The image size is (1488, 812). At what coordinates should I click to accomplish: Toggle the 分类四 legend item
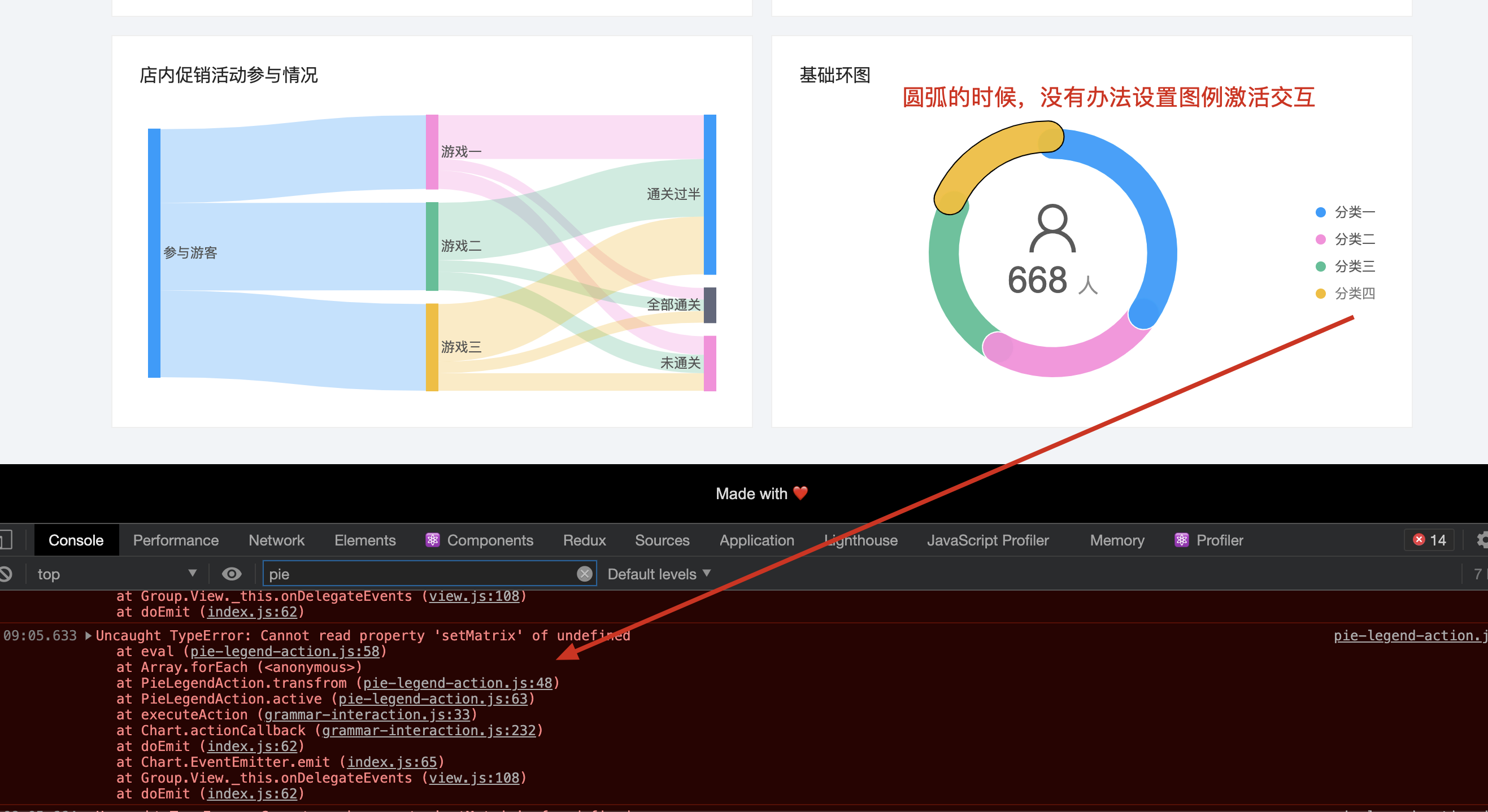1355,294
